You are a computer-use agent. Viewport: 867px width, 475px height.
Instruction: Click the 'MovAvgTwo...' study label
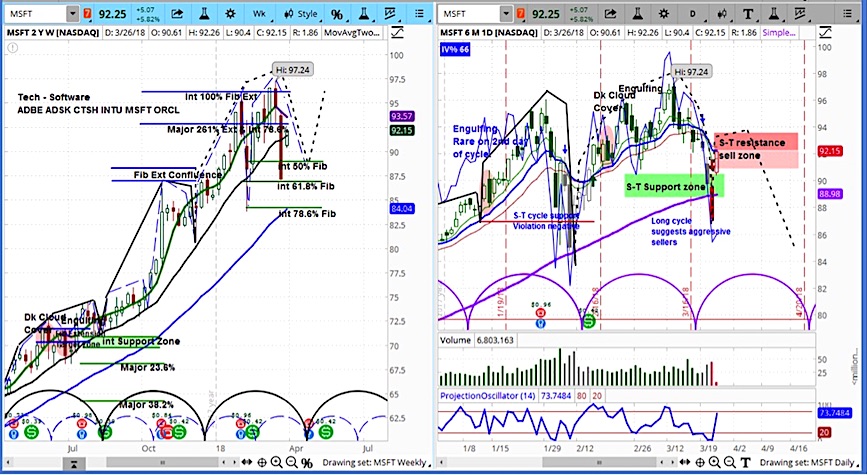(x=352, y=33)
